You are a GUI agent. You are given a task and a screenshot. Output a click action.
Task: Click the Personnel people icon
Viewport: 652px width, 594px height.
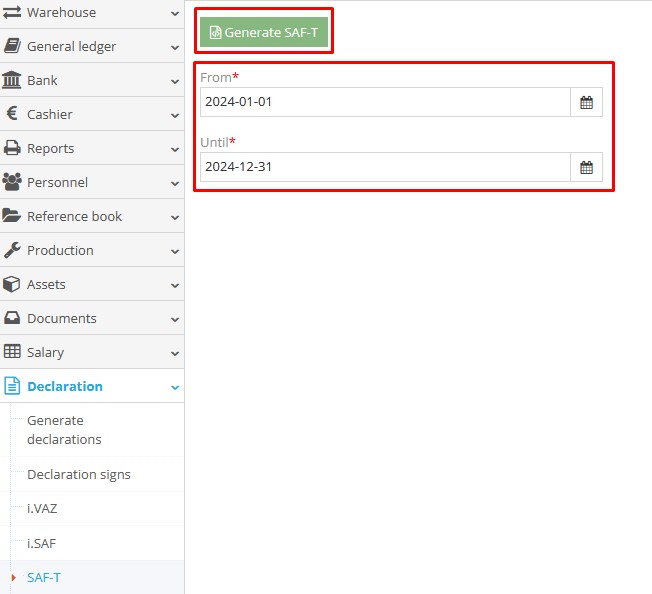tap(12, 182)
